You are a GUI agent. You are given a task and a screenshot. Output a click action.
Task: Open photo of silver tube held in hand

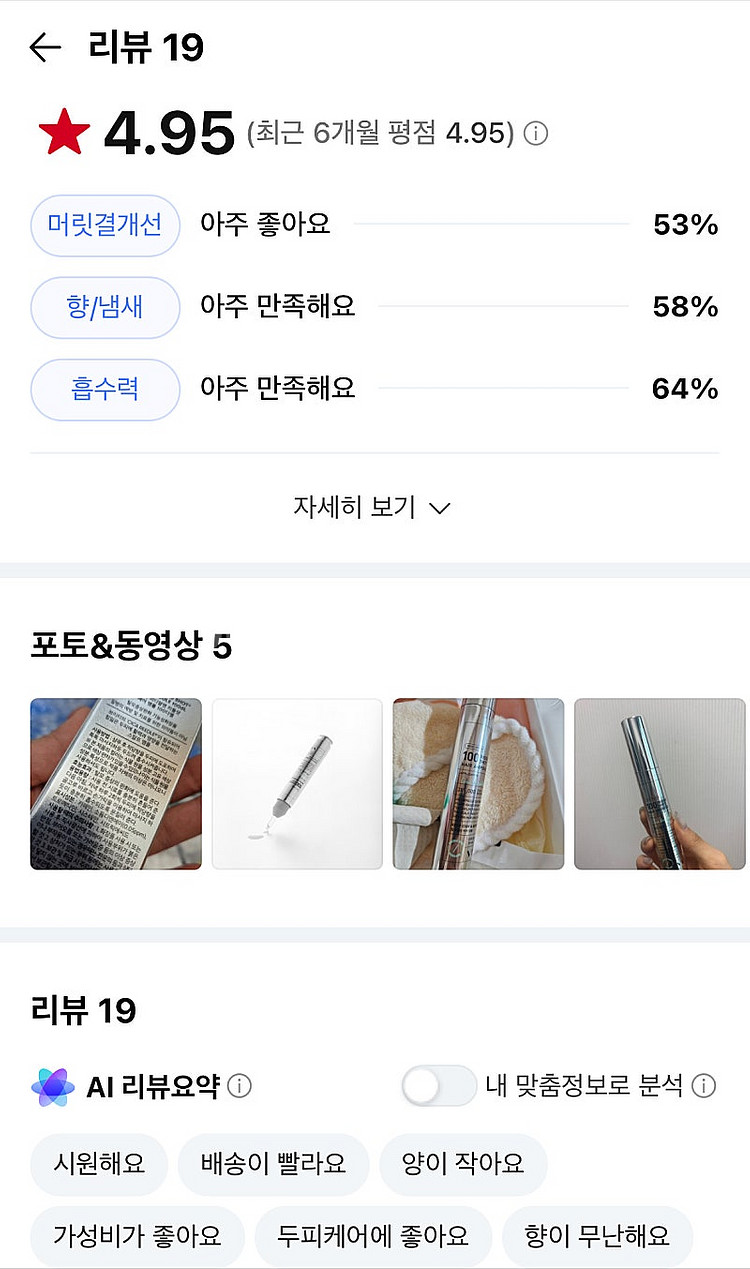point(659,784)
